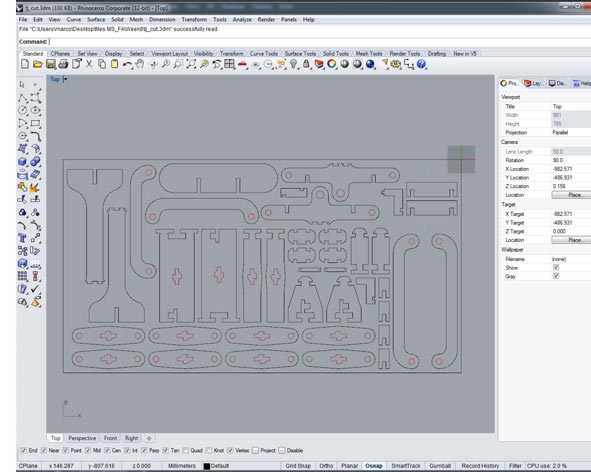This screenshot has height=472, width=591.
Task: Save the model with the disk icon
Action: (x=51, y=64)
